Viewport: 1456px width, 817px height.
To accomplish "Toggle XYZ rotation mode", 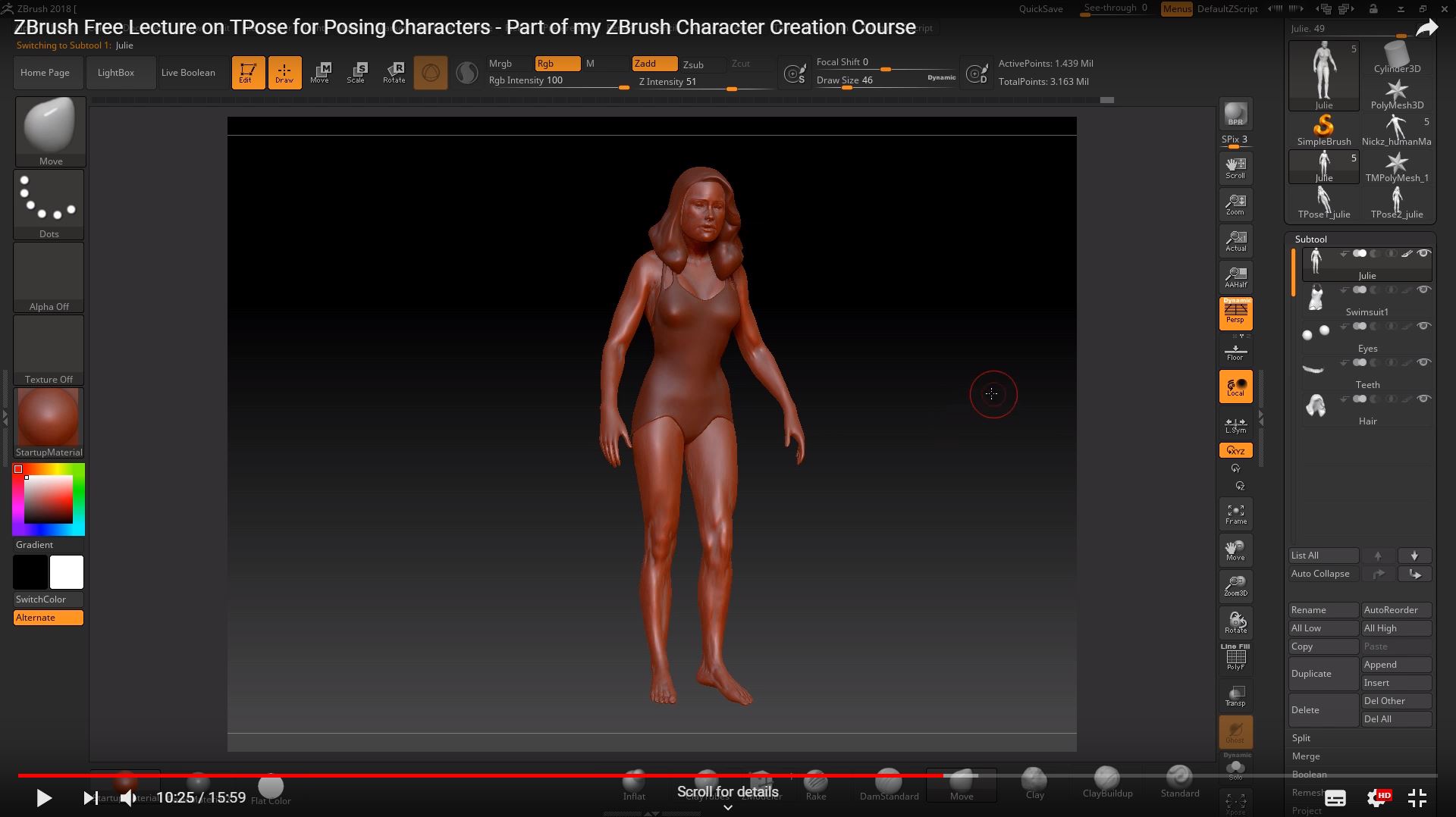I will [1235, 450].
